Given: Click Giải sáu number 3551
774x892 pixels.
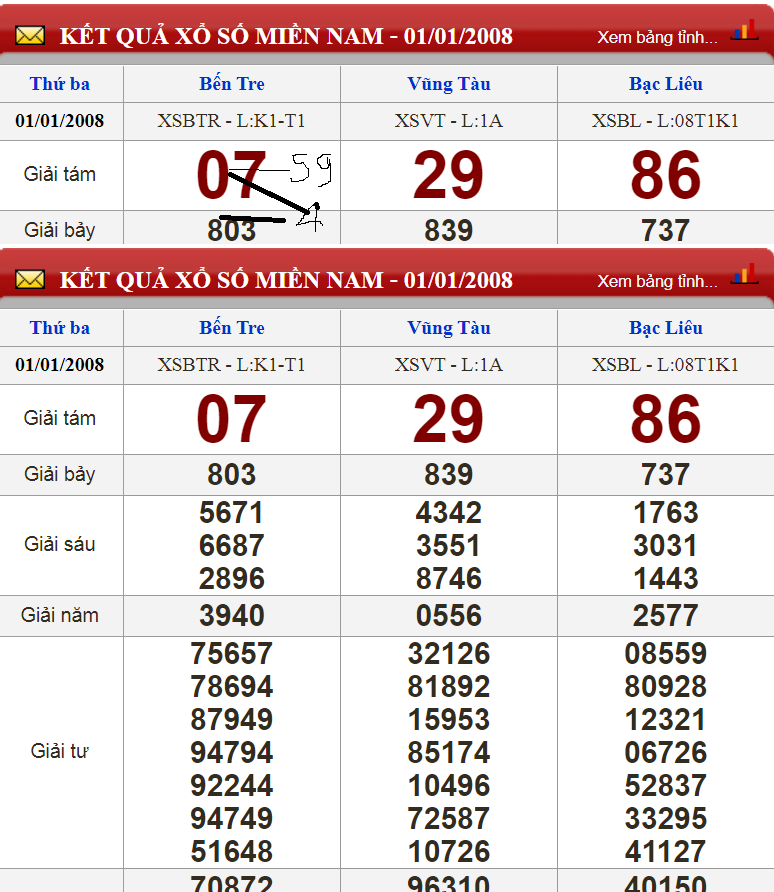Looking at the screenshot, I should tap(449, 546).
